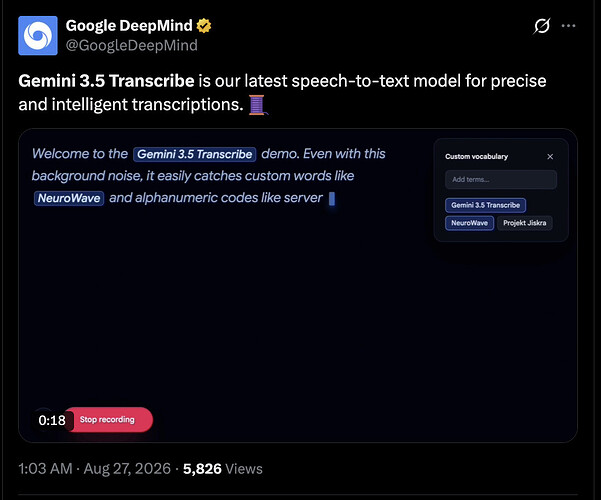Open the three-dot more options menu
The height and width of the screenshot is (500, 601).
[568, 26]
